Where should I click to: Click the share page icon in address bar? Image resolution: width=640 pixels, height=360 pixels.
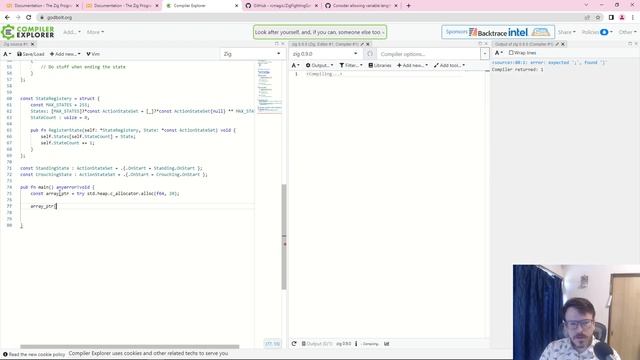pos(587,18)
